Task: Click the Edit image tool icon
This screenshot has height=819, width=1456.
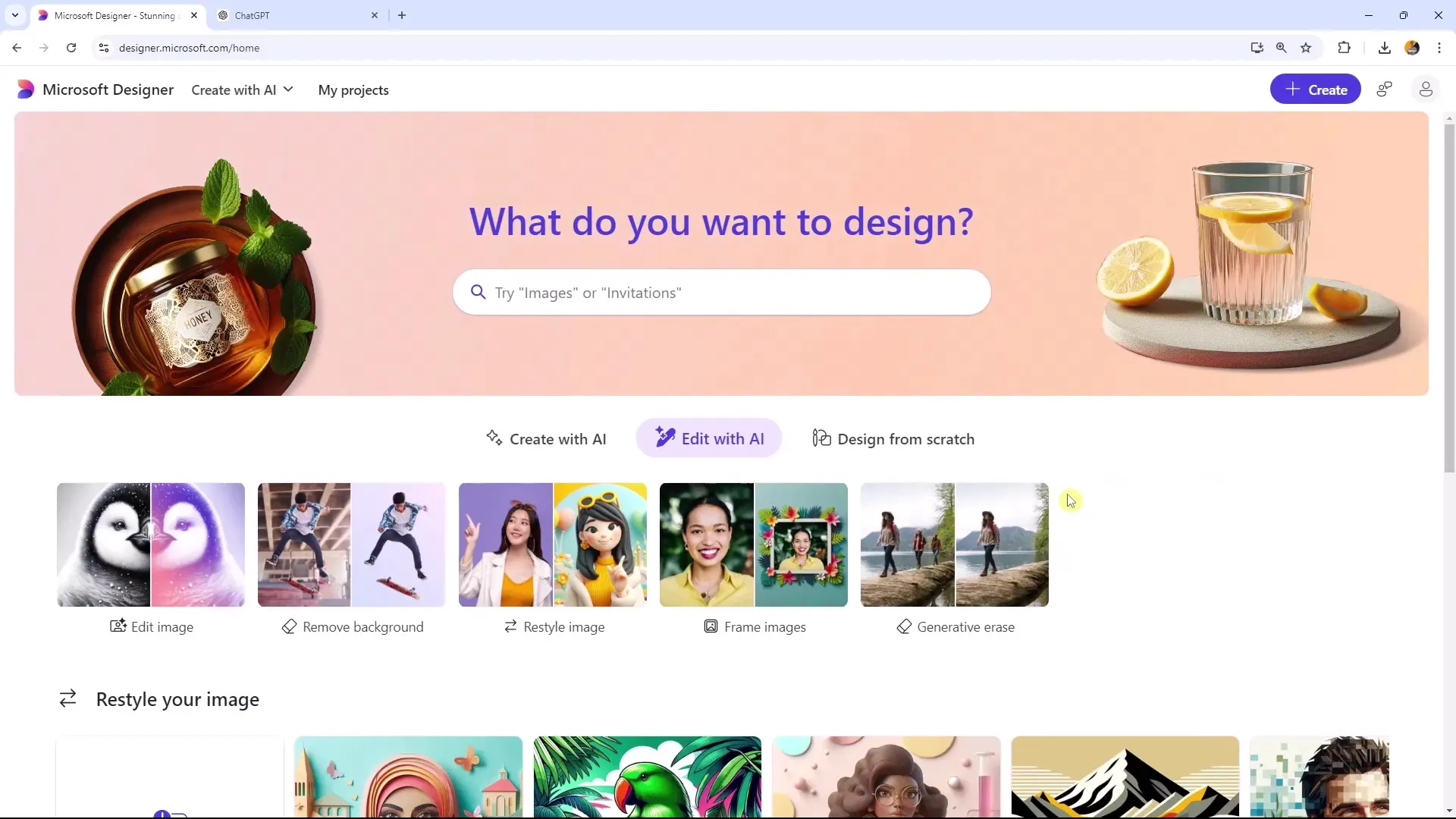Action: coord(118,627)
